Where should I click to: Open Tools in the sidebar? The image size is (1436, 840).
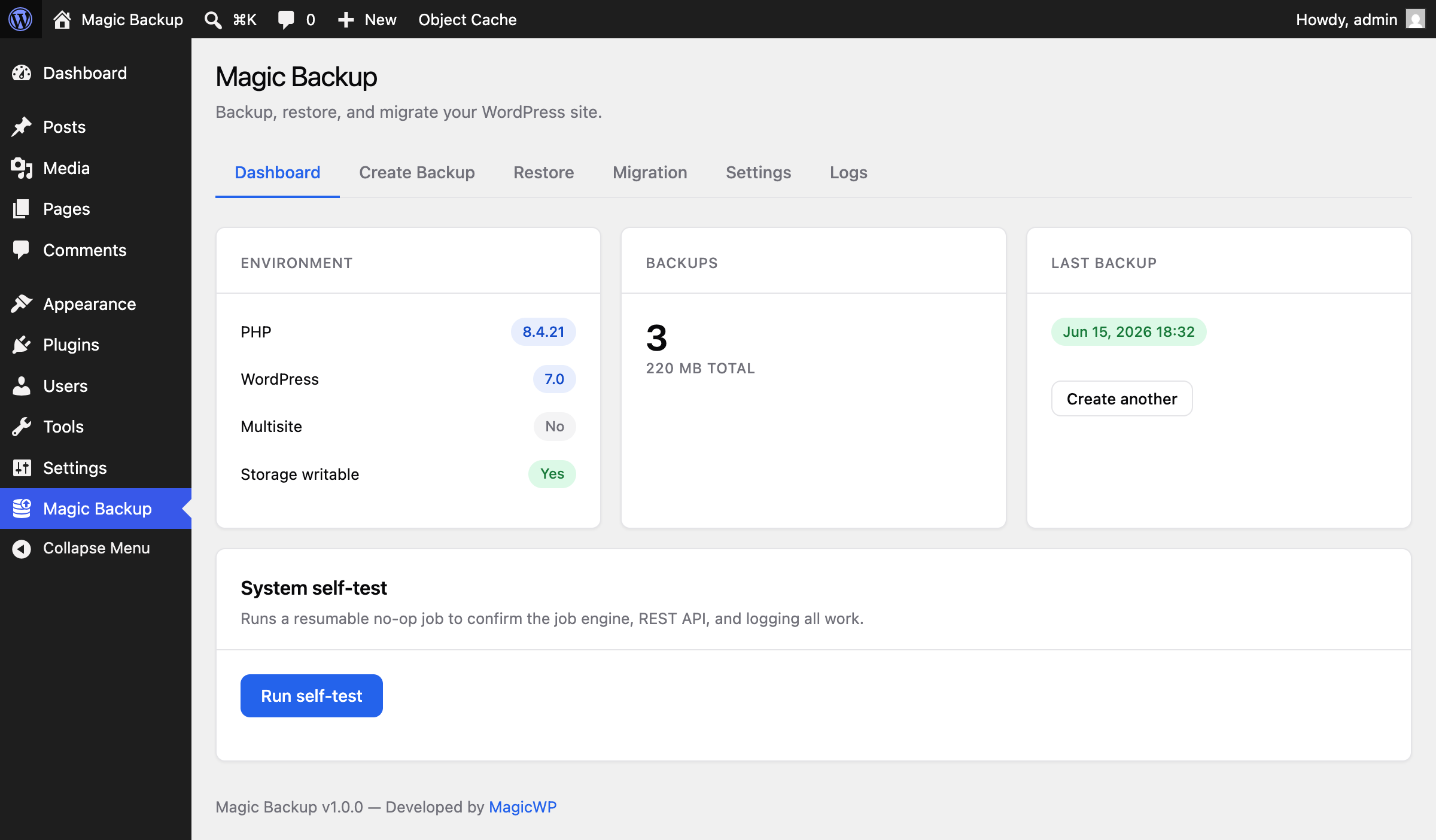[x=63, y=427]
